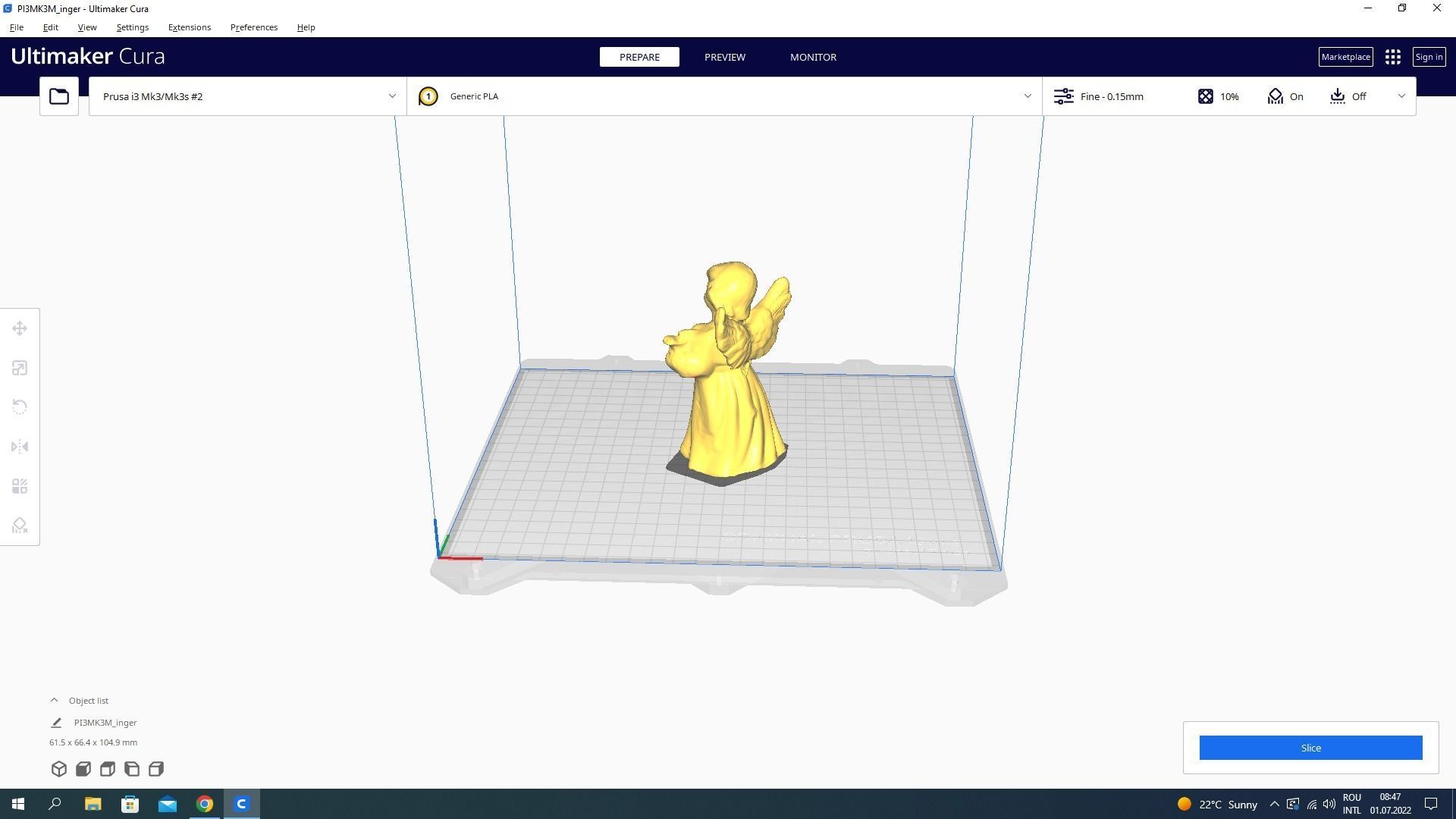The height and width of the screenshot is (819, 1456).
Task: Open file folder icon button
Action: (59, 96)
